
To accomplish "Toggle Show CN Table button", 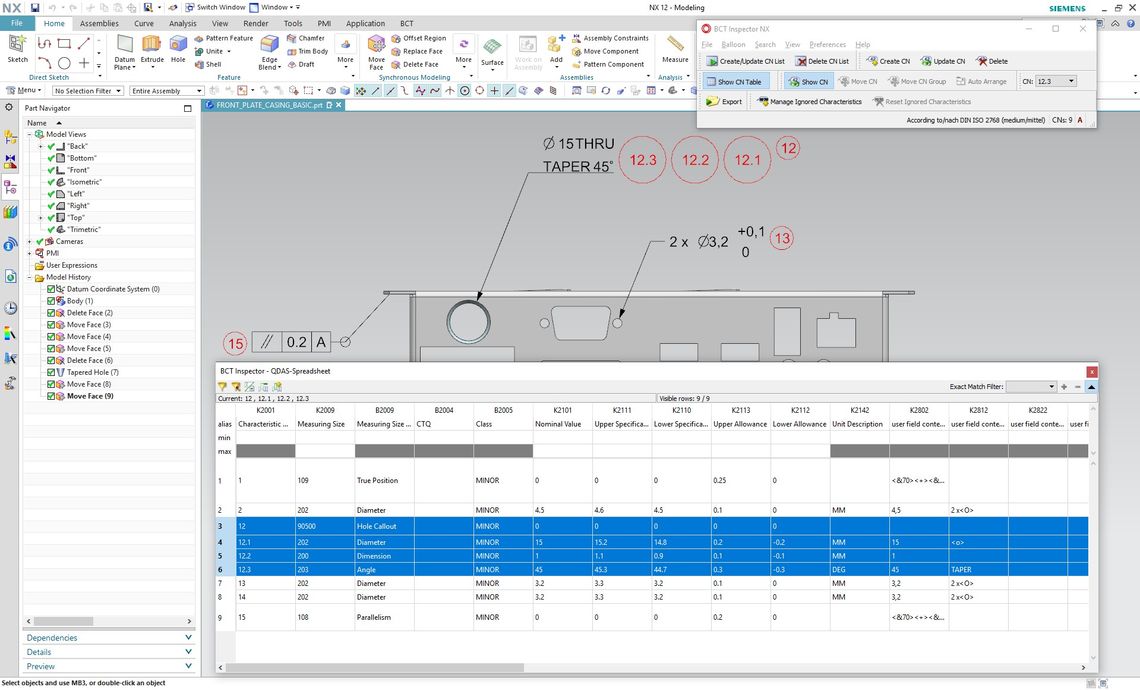I will click(734, 81).
